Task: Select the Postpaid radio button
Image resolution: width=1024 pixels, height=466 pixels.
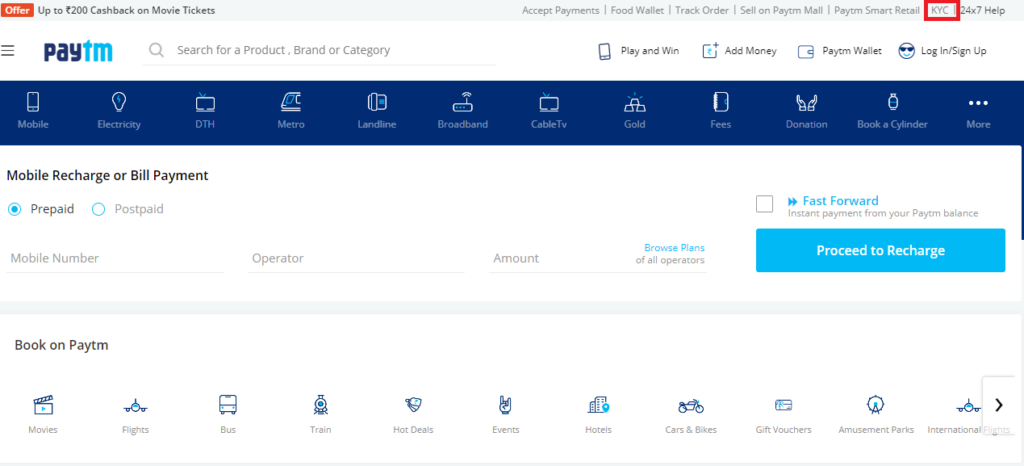Action: (x=99, y=210)
